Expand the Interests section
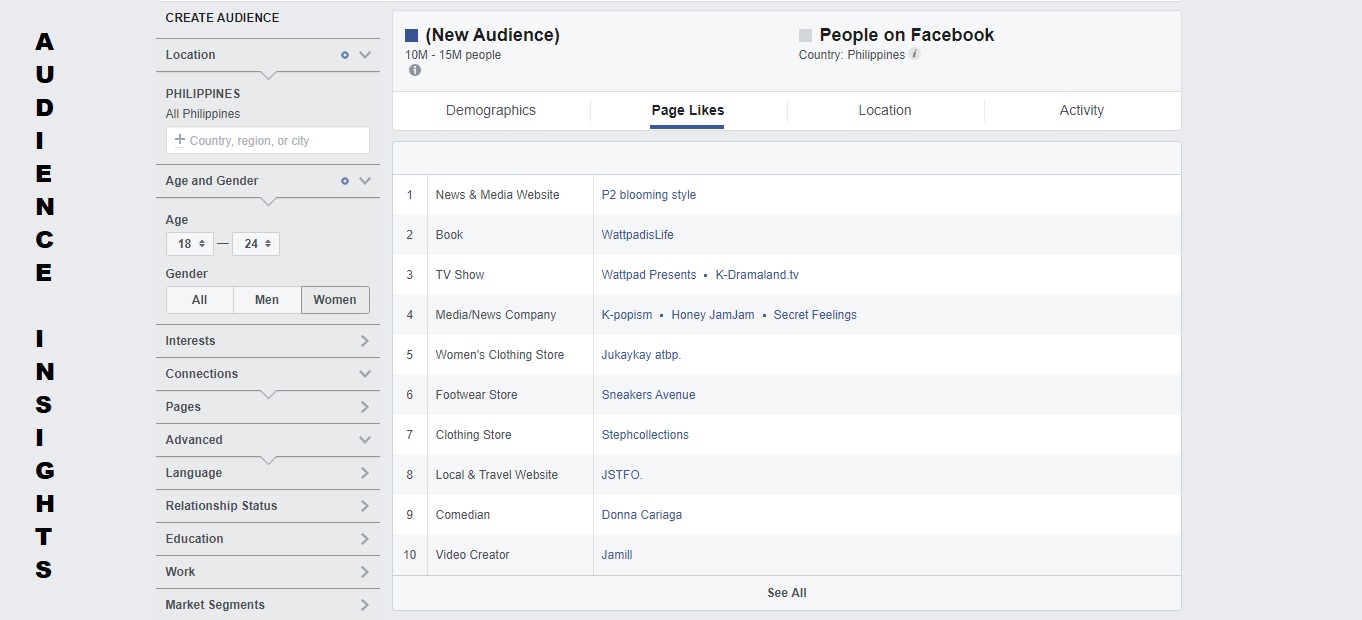The image size is (1362, 620). (267, 341)
